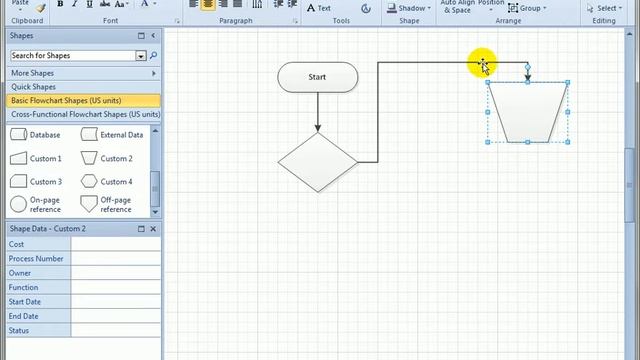Click the shapes list scroll down arrow
The height and width of the screenshot is (360, 640).
click(x=155, y=212)
